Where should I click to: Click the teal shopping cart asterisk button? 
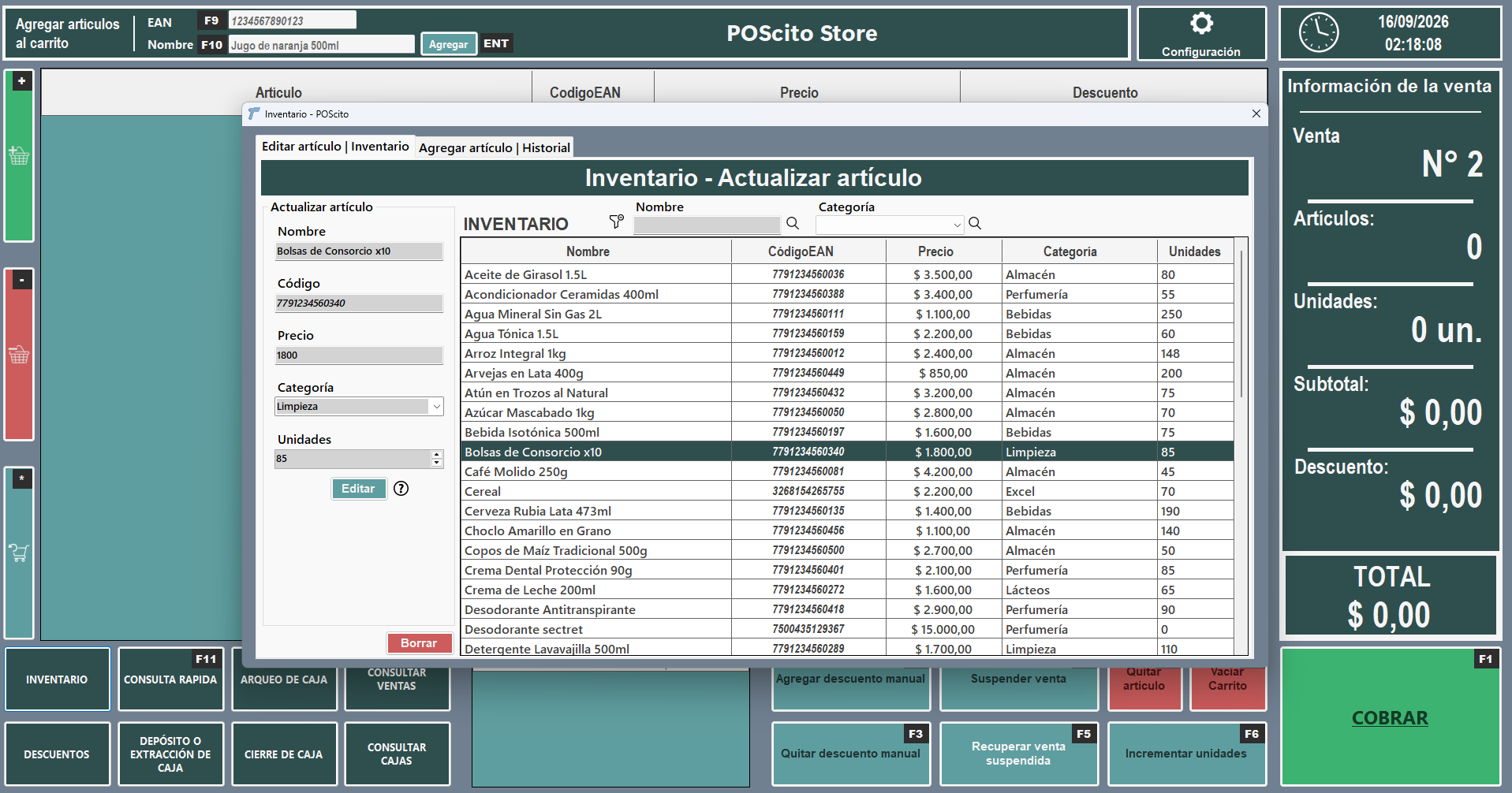pos(20,553)
